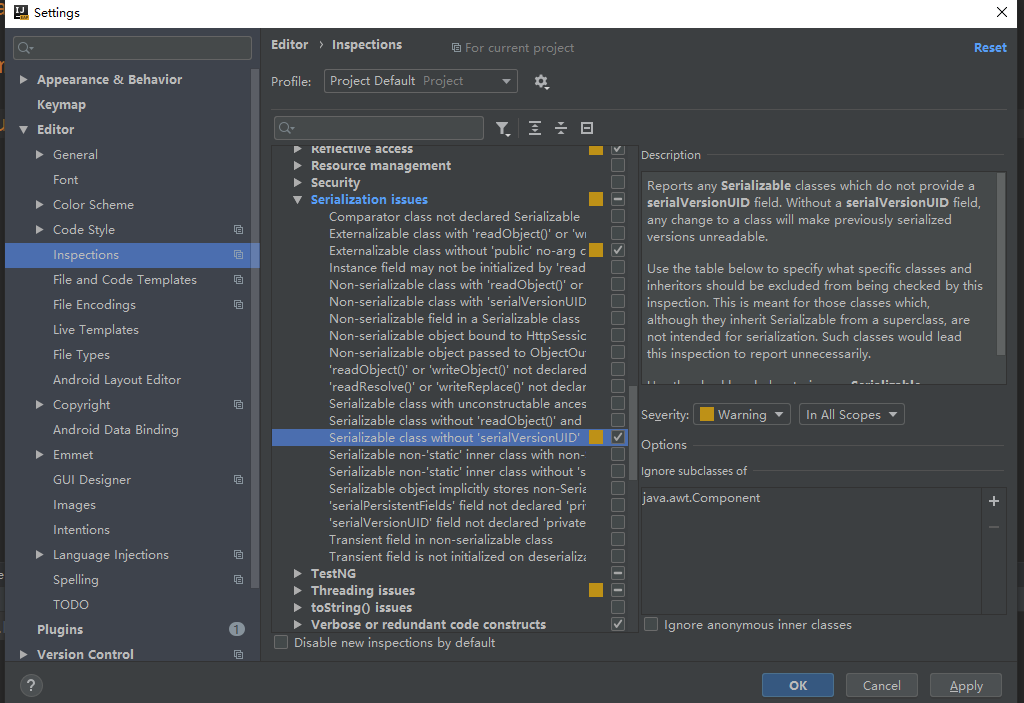Click the Collapse All inspections icon
1024x703 pixels.
click(x=561, y=128)
